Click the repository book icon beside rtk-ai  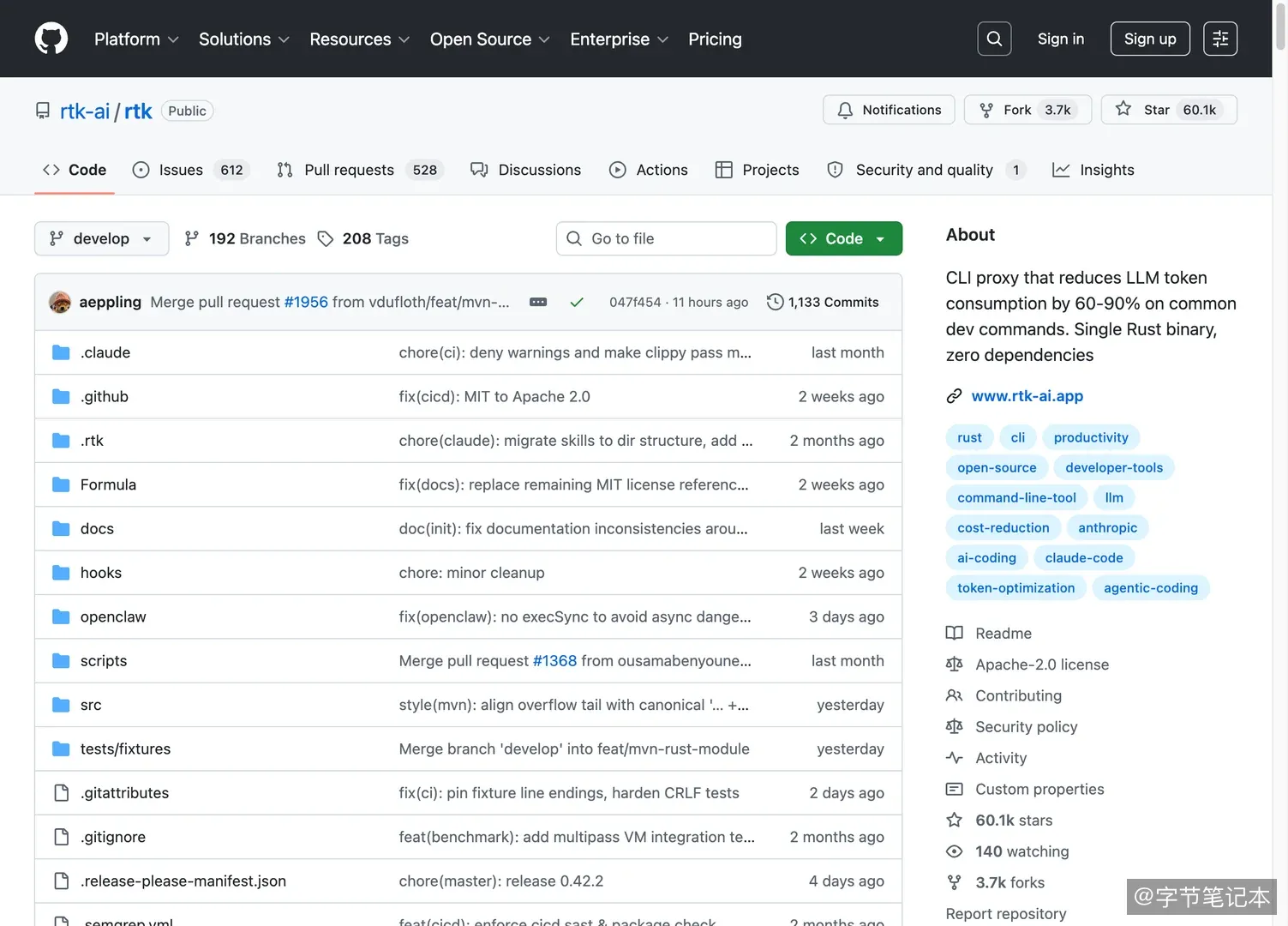(x=43, y=111)
